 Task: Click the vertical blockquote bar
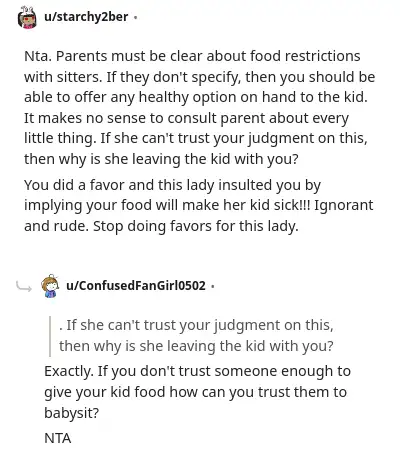click(50, 336)
